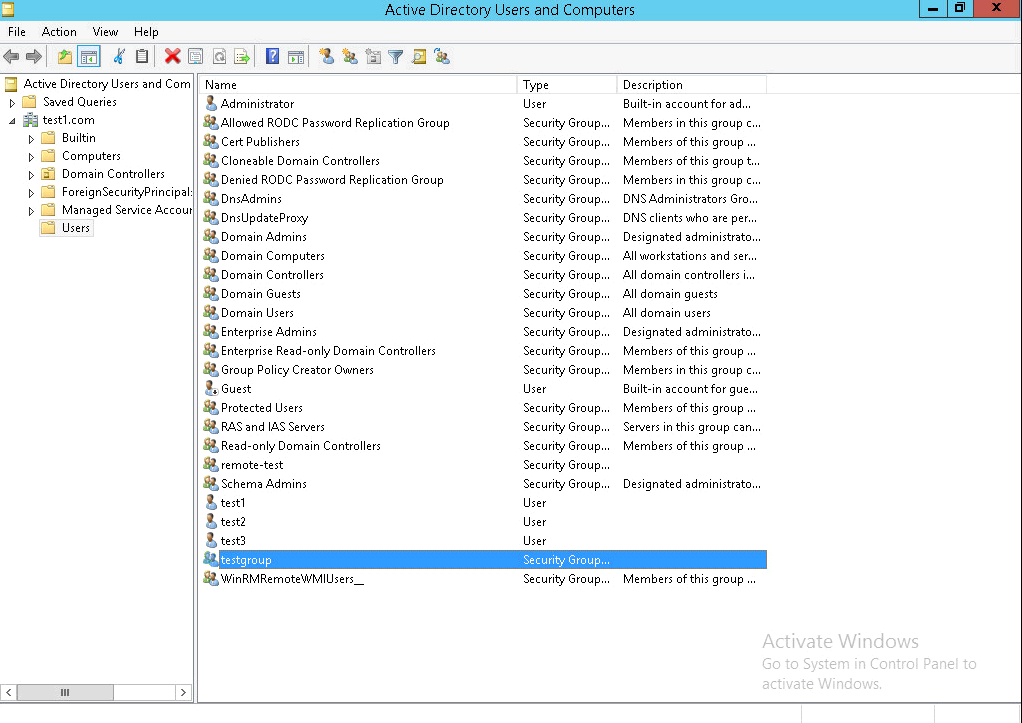Click the Create new user icon

point(327,57)
